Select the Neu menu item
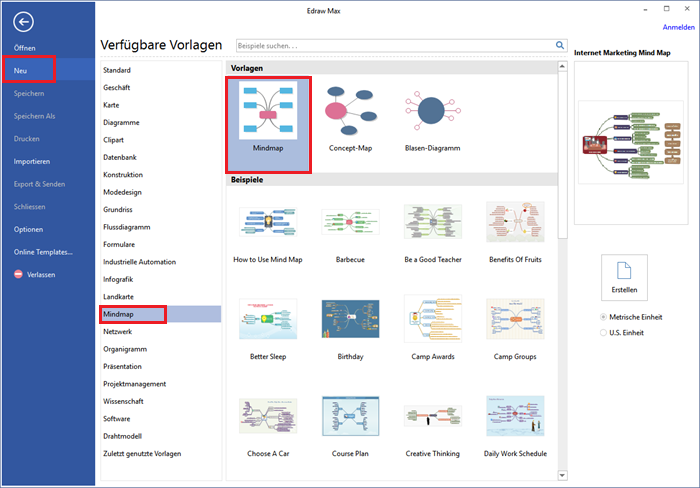This screenshot has width=700, height=488. (20, 71)
